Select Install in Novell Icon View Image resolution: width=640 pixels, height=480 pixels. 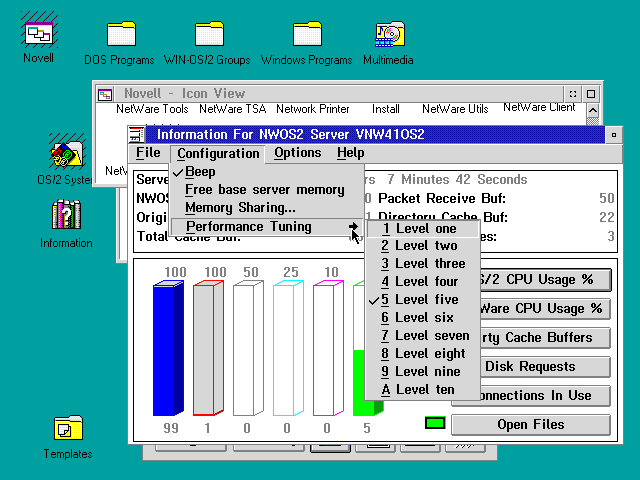click(x=386, y=109)
